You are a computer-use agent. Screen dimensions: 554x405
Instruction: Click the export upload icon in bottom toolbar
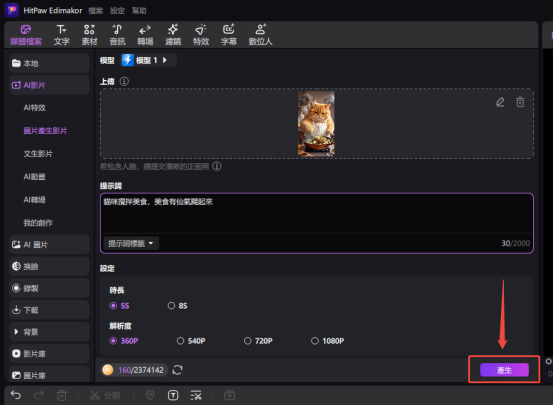230,395
